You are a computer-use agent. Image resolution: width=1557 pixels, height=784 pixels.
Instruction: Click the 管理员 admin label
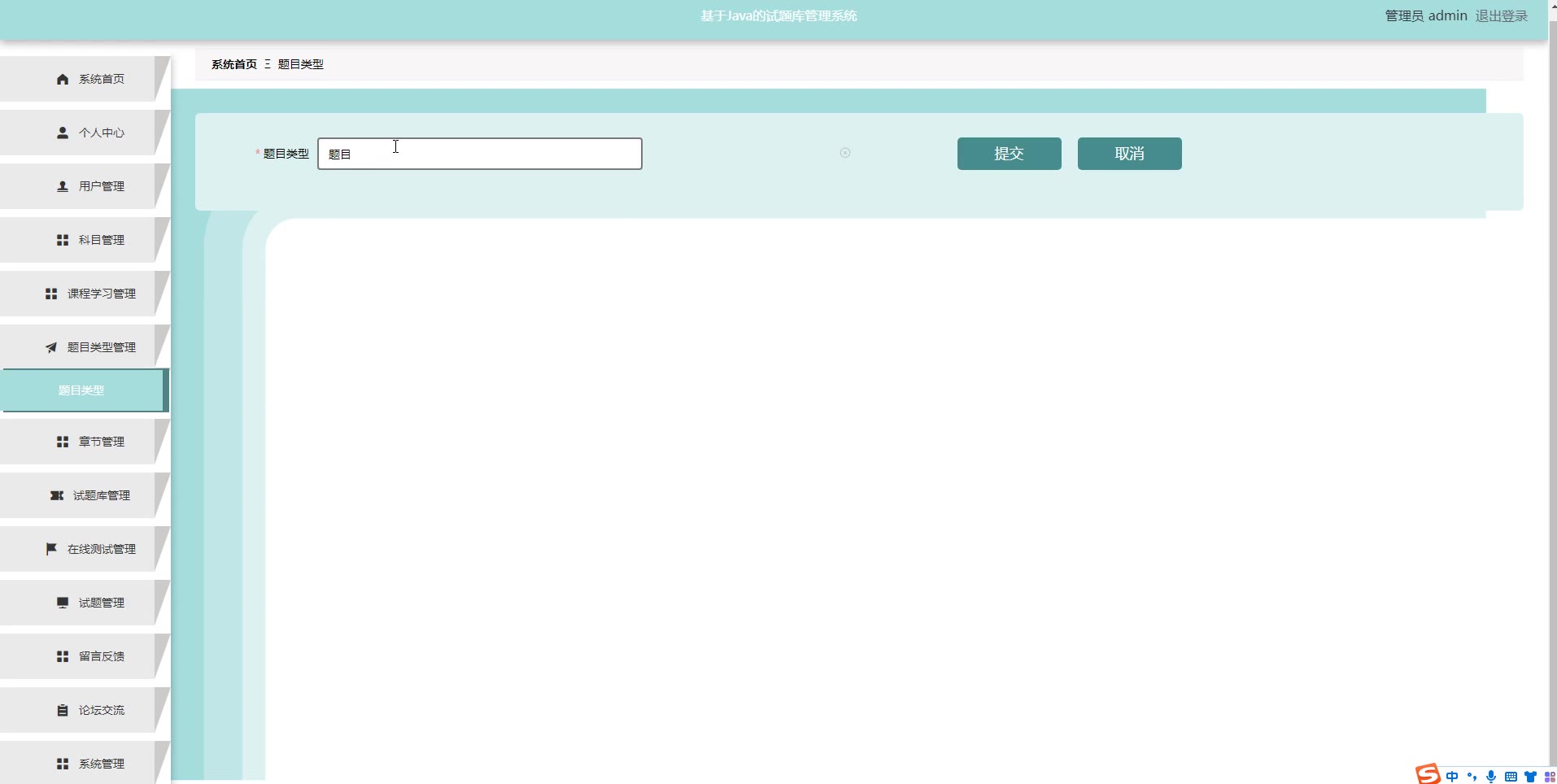1426,15
